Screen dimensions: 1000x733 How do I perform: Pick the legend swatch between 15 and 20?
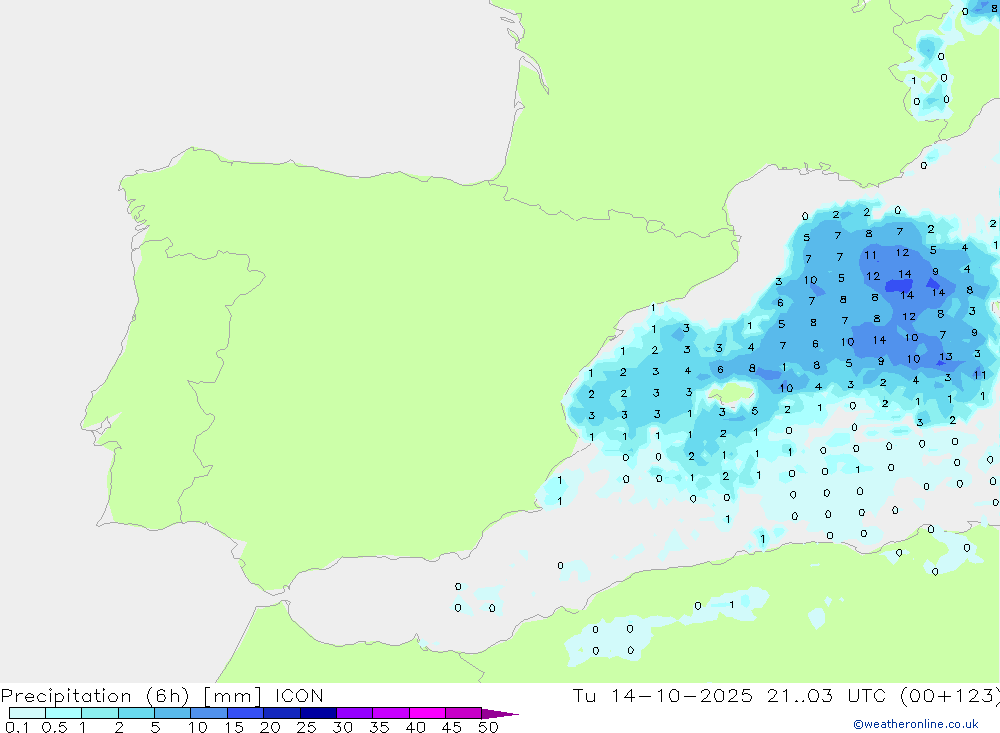(246, 713)
